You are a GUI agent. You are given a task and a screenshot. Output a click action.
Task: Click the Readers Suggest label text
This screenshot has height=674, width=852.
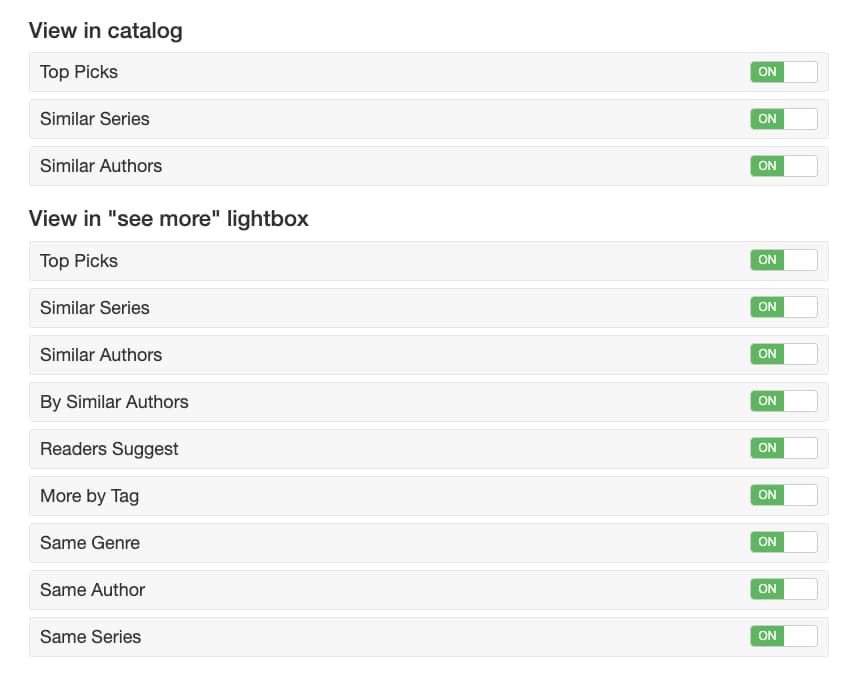109,448
